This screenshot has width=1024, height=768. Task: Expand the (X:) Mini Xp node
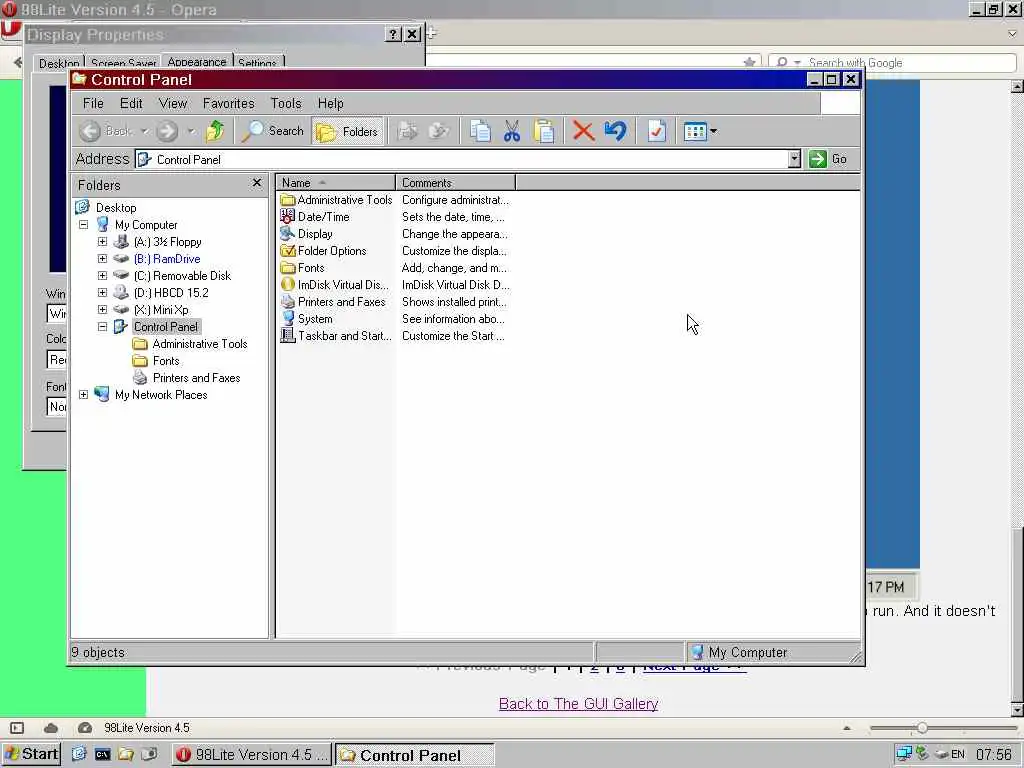103,310
